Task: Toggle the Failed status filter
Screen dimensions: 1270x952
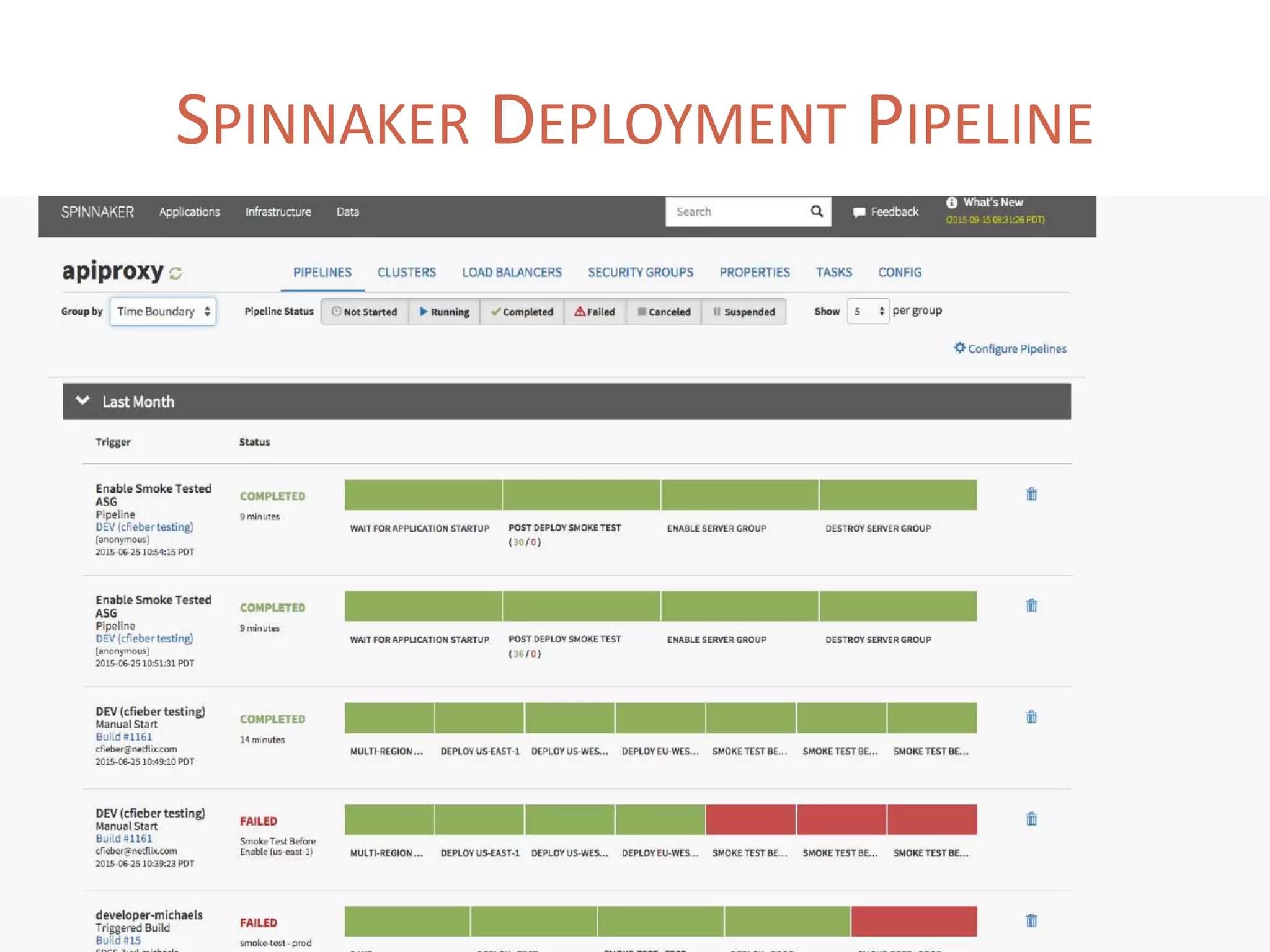Action: tap(595, 312)
